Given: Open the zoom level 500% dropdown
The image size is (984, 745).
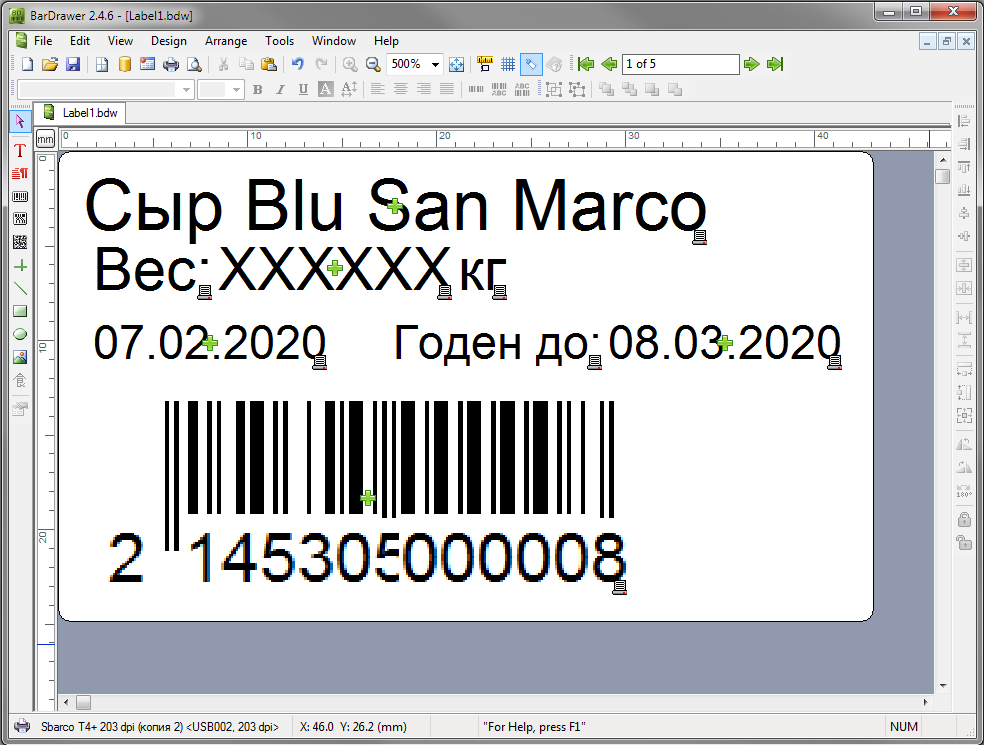Looking at the screenshot, I should click(x=435, y=64).
